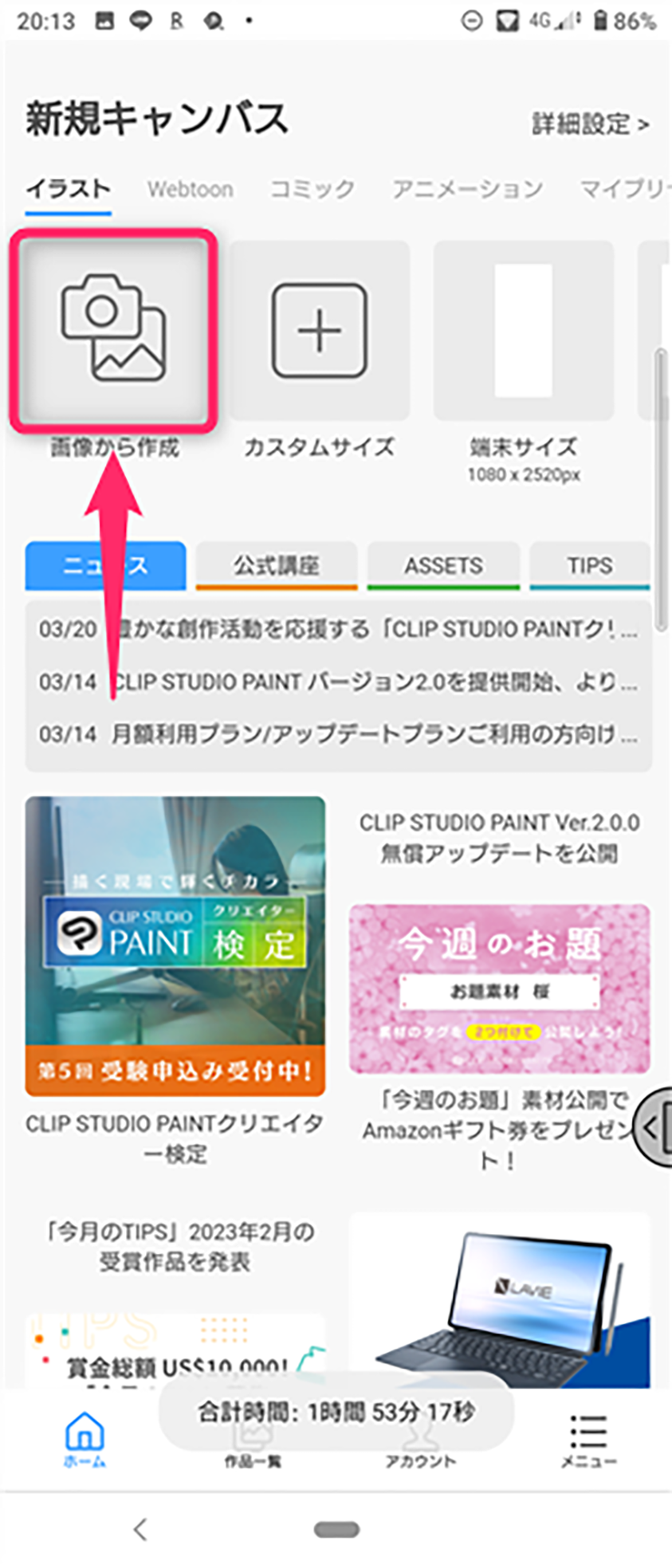
Task: Tap the Android home pill
Action: 336,1529
